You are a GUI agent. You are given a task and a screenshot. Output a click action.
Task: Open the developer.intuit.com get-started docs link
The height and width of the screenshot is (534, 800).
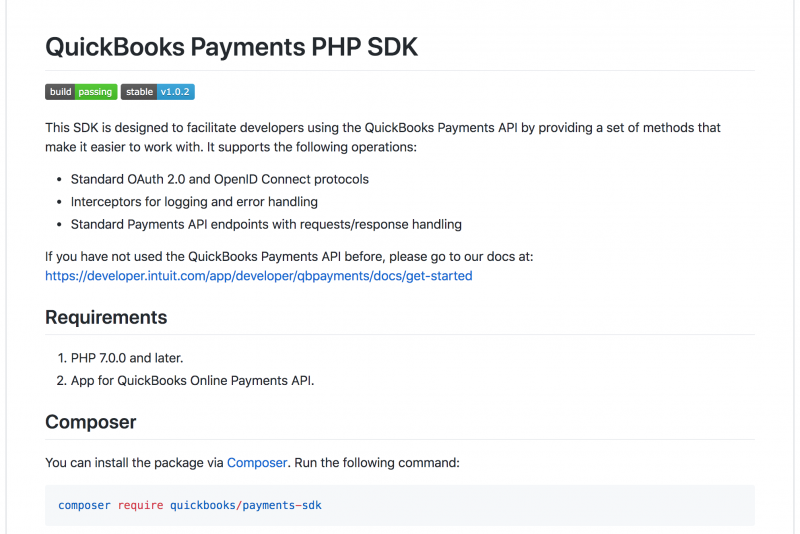click(x=259, y=276)
